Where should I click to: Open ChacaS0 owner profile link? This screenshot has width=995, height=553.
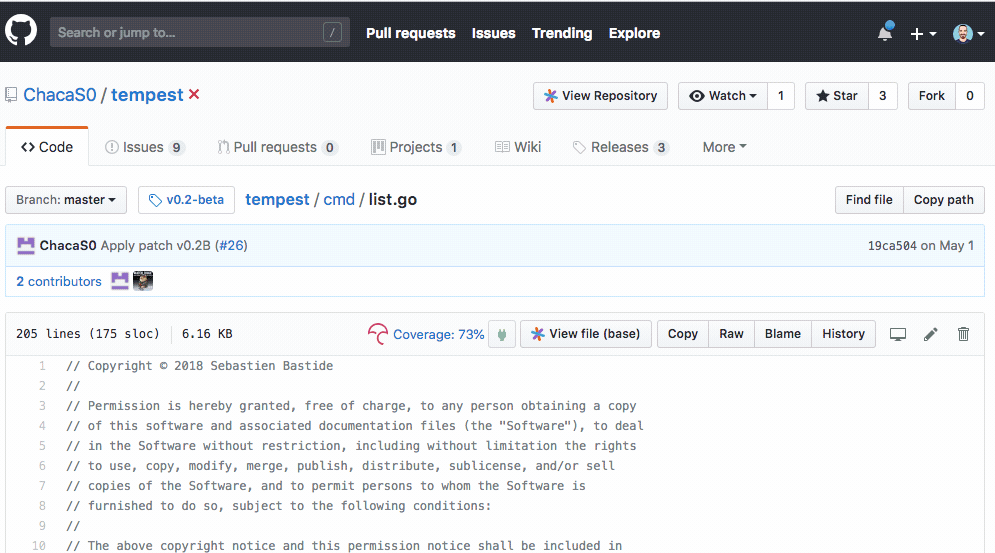coord(60,95)
